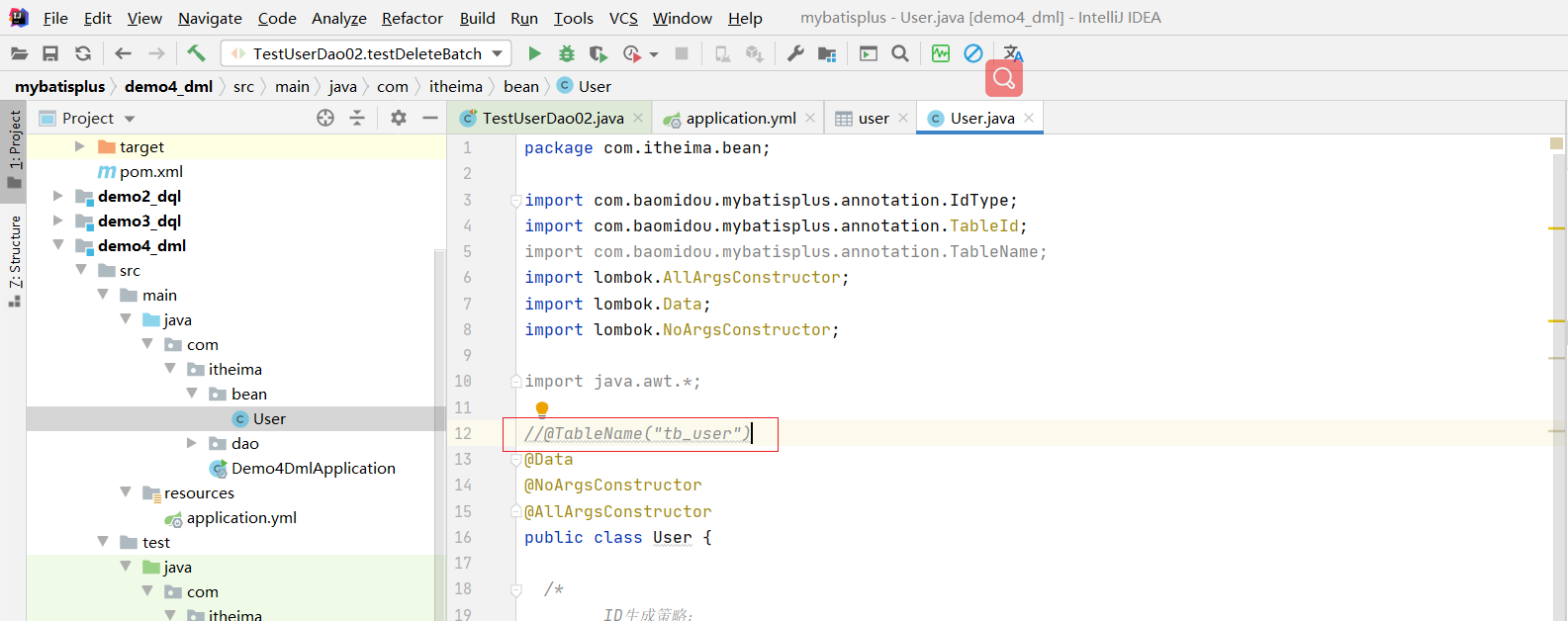Close the application.yml tab

810,118
